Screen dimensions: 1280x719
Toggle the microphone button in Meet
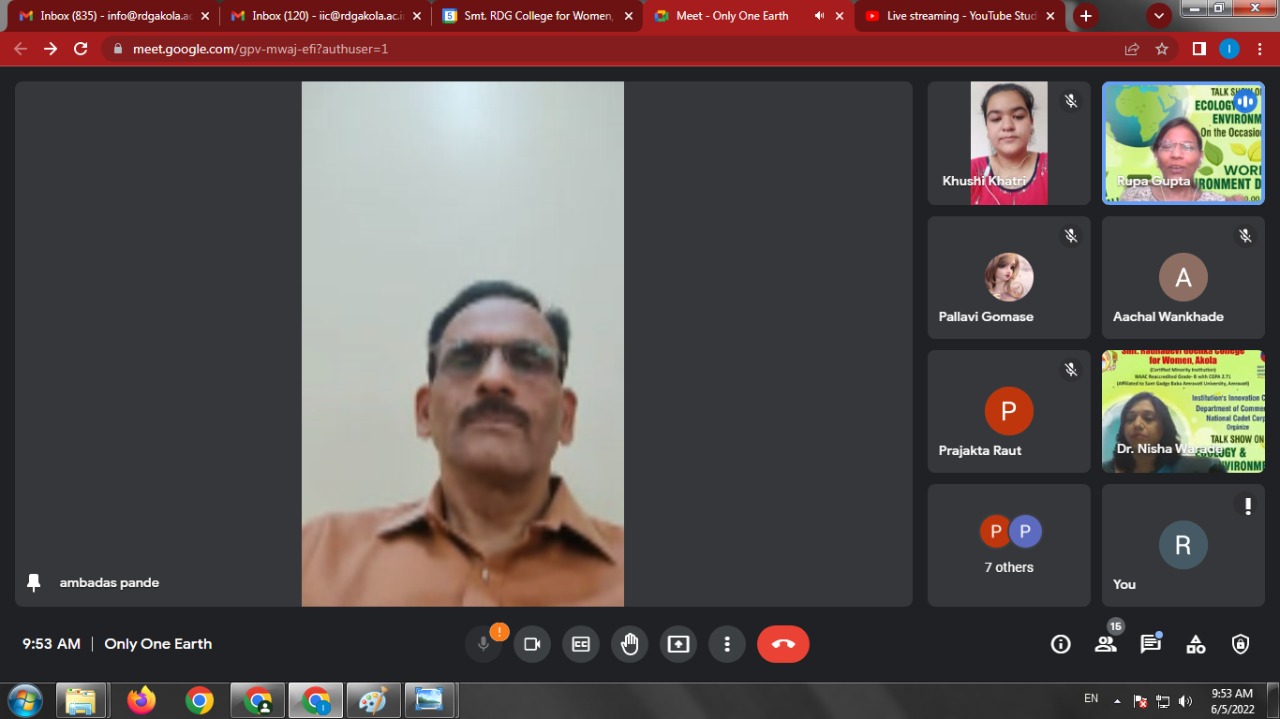pyautogui.click(x=484, y=644)
